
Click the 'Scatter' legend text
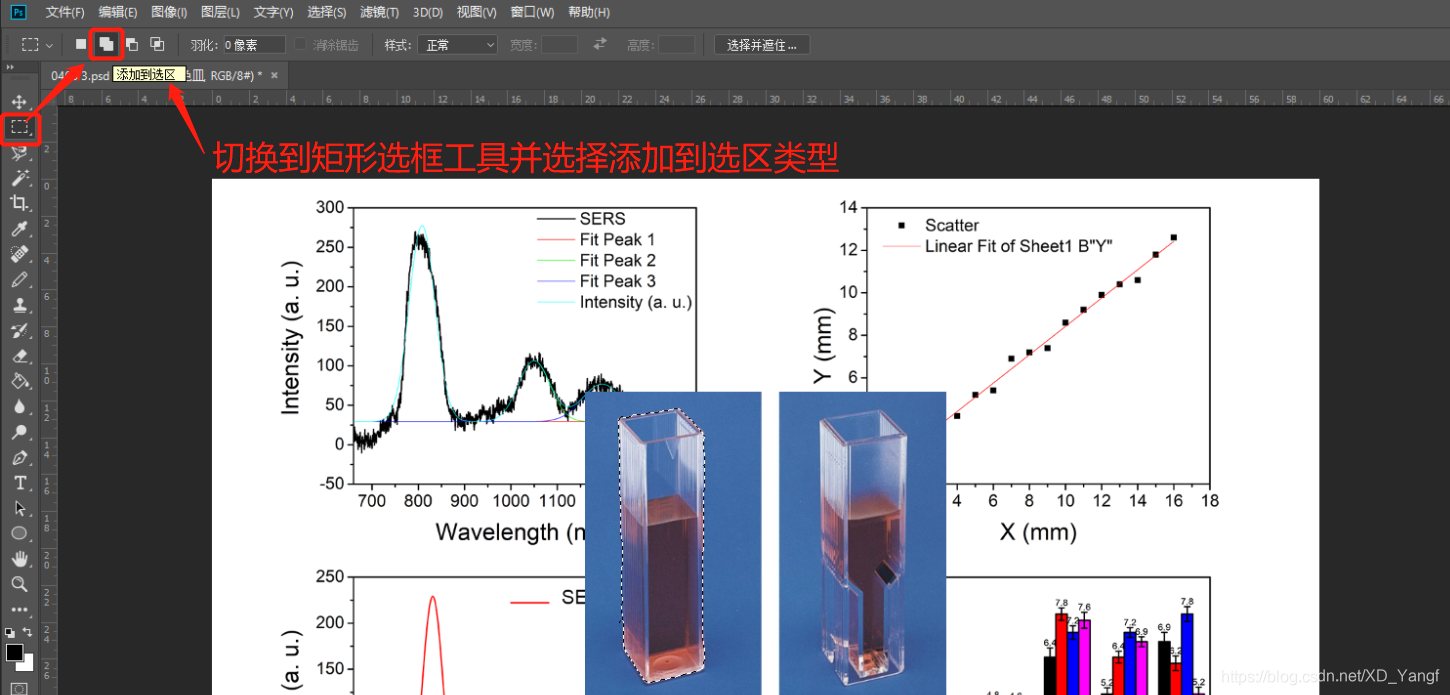[952, 225]
